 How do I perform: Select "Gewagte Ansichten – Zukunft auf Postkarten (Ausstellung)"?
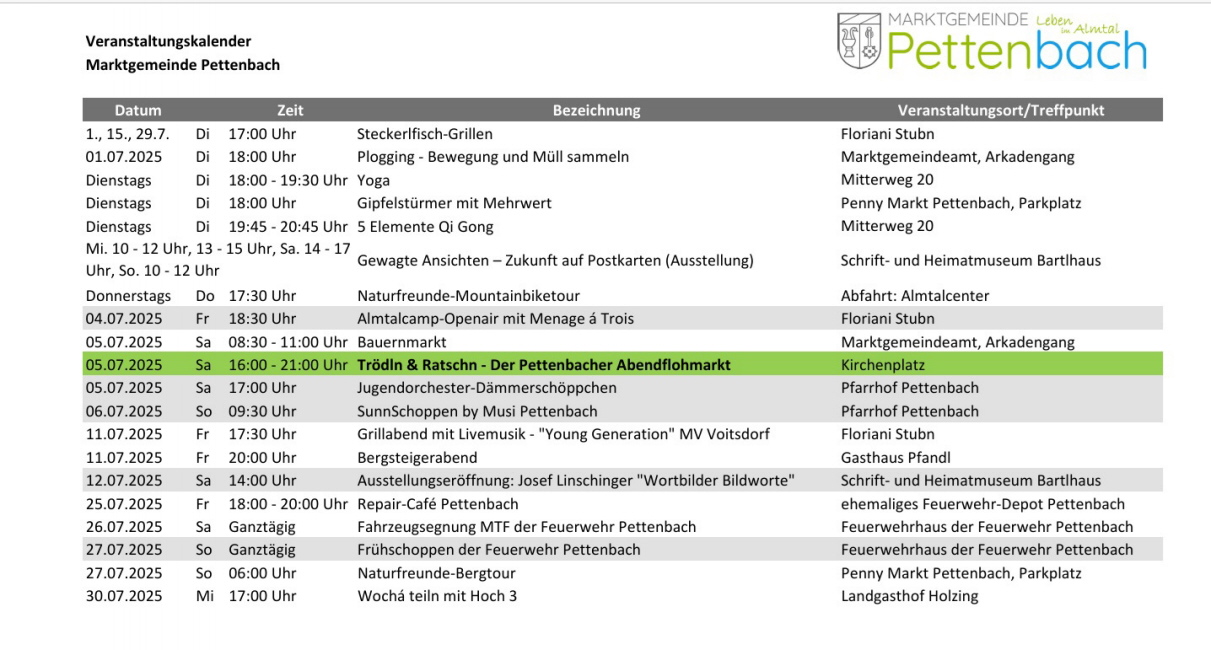pos(555,260)
